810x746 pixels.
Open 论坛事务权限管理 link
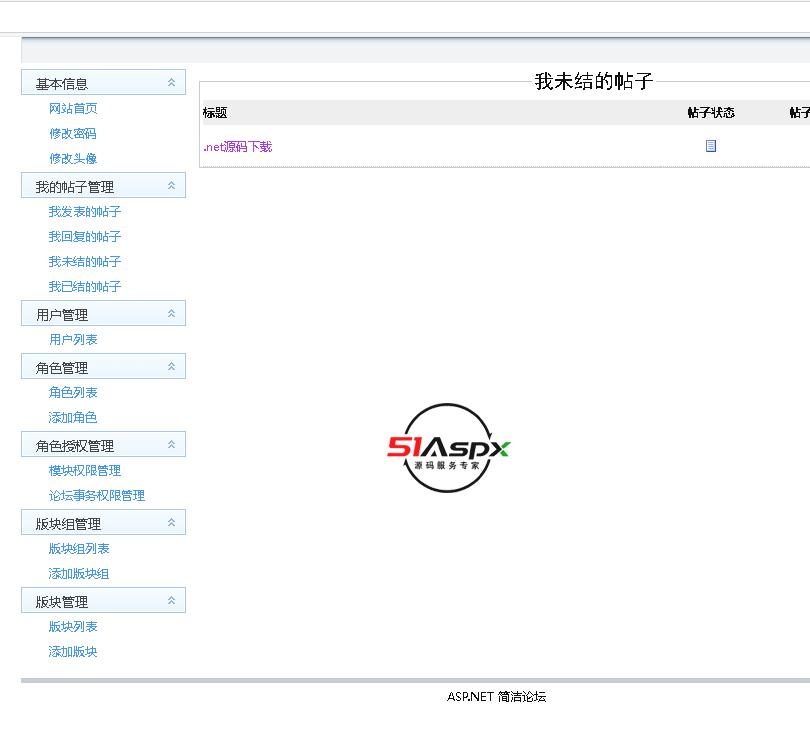tap(97, 495)
